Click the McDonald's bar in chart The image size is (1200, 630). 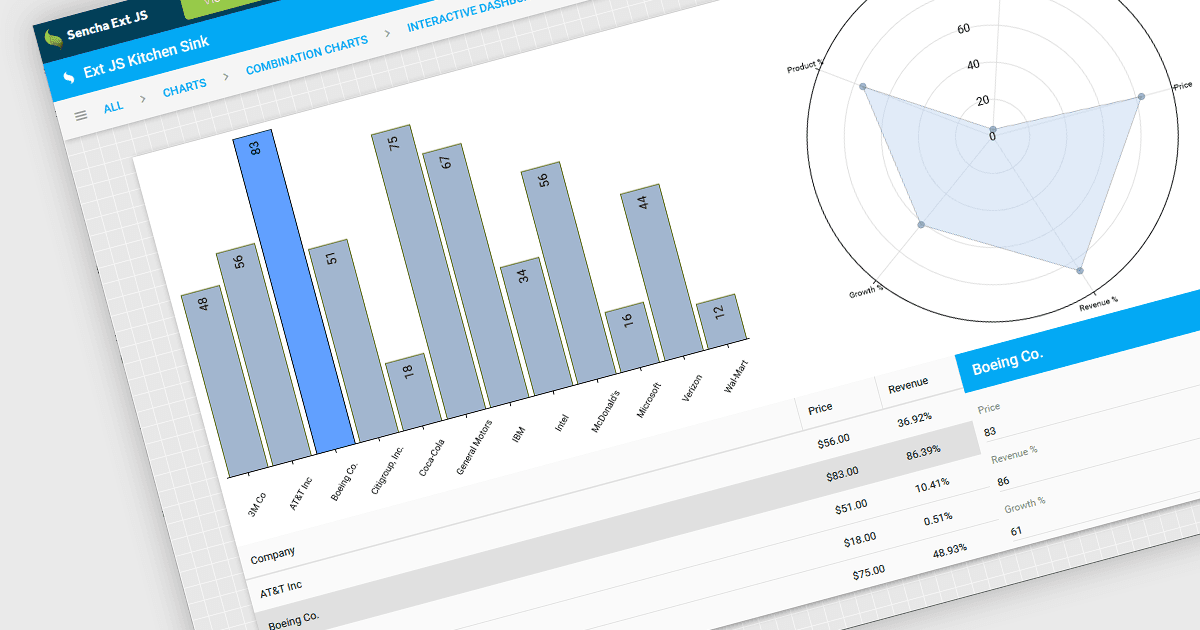point(569,275)
